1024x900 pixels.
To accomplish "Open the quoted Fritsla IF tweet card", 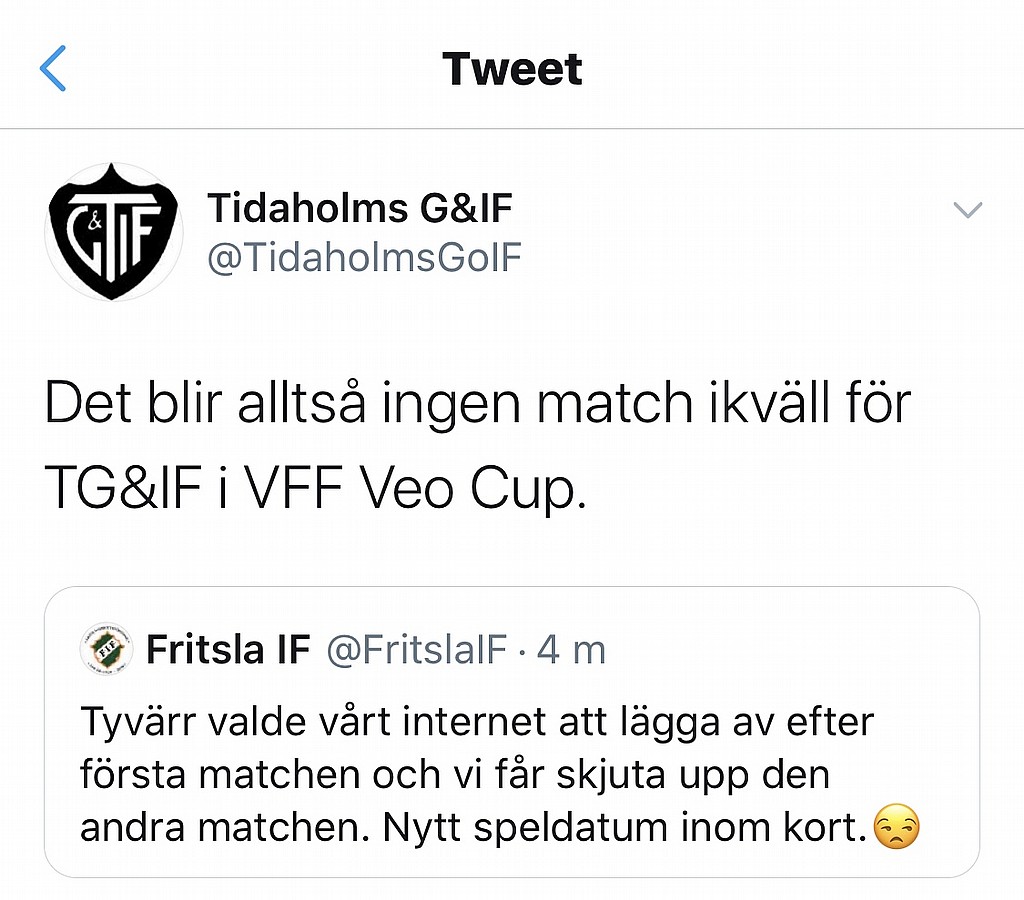I will pyautogui.click(x=512, y=731).
